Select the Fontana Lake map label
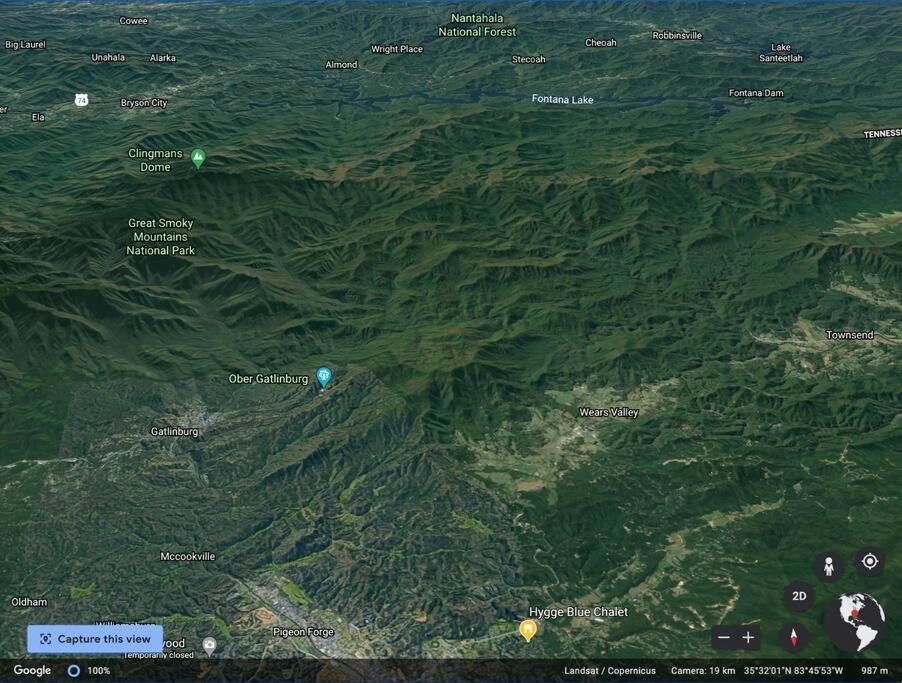The image size is (902, 683). [562, 99]
